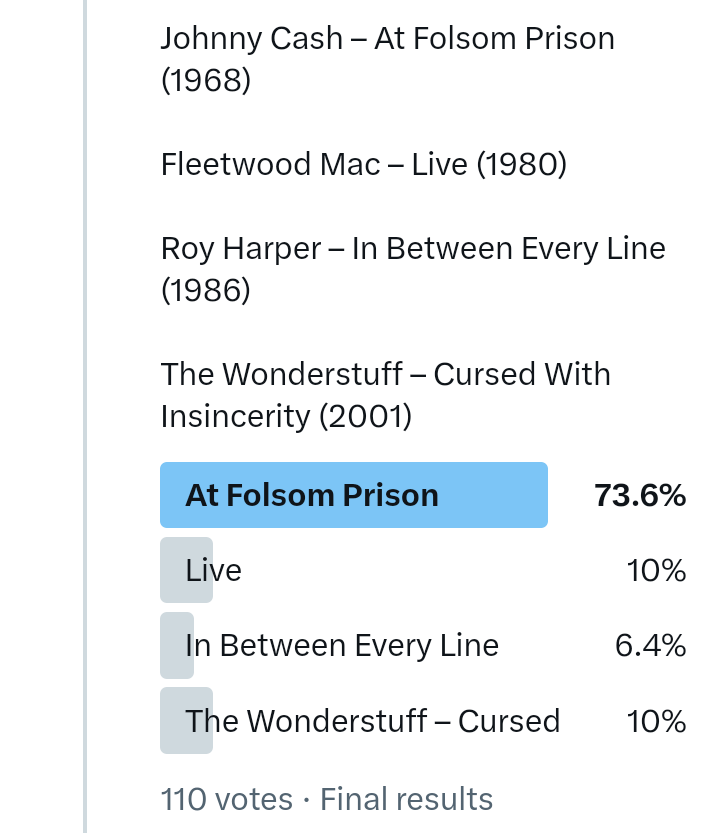Click the 110 votes count
Image resolution: width=720 pixels, height=833 pixels.
click(x=227, y=800)
